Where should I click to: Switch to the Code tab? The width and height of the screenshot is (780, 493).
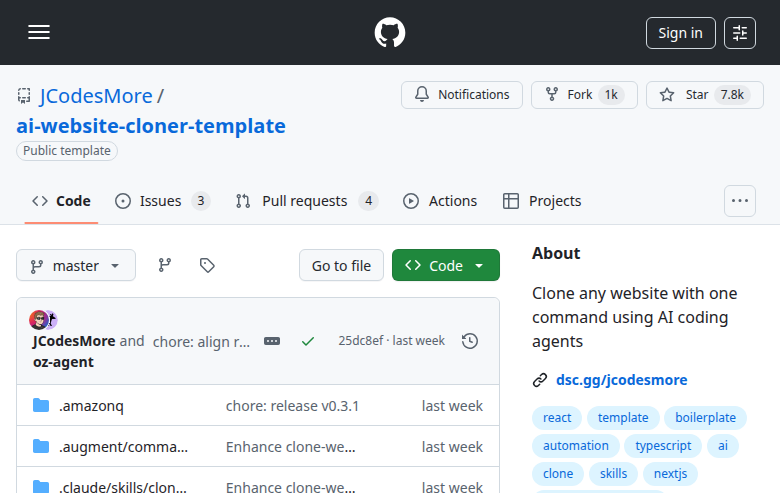click(x=61, y=201)
